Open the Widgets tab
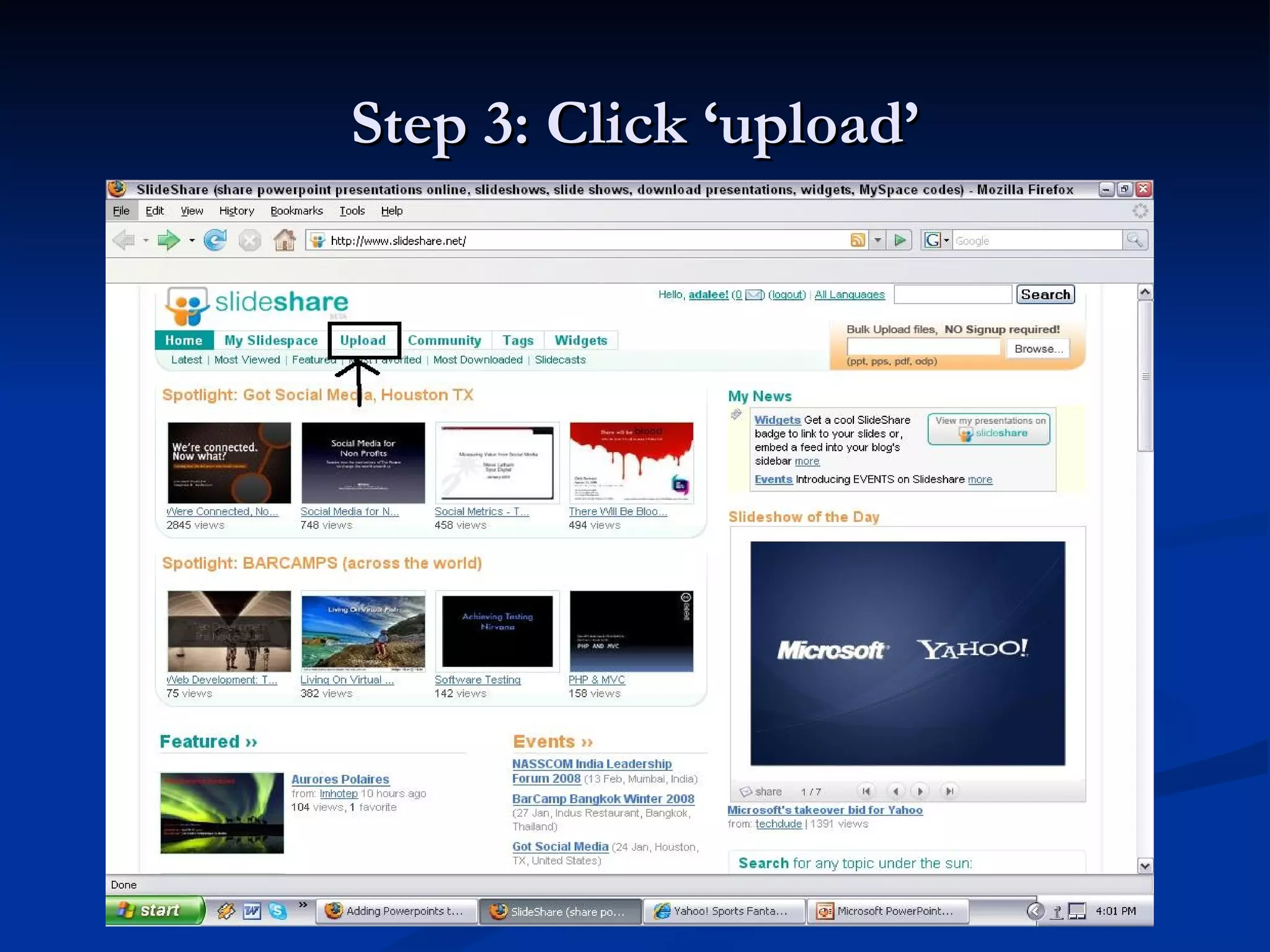 (x=580, y=340)
